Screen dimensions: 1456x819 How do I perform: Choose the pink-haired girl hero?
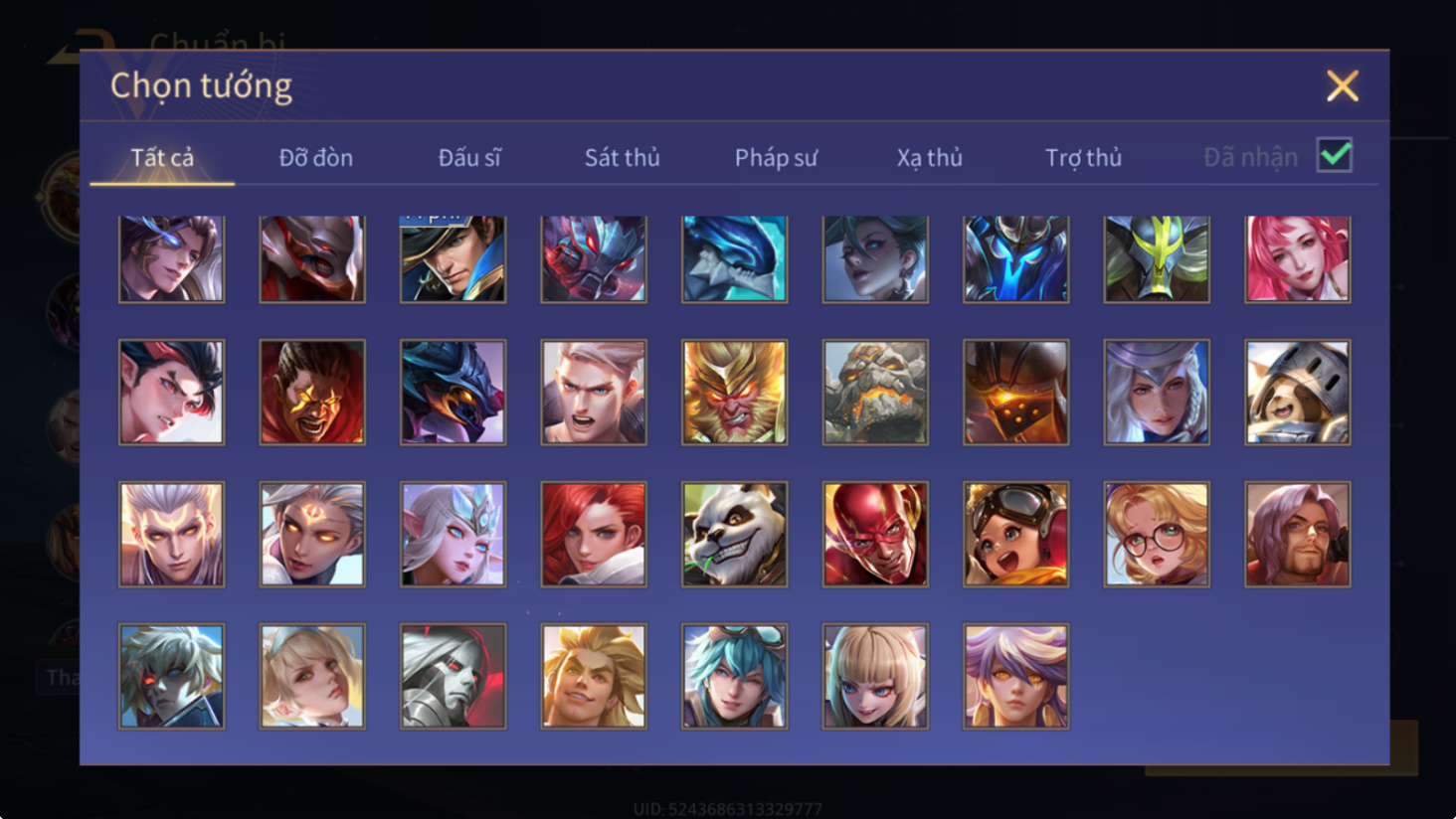(x=1298, y=258)
